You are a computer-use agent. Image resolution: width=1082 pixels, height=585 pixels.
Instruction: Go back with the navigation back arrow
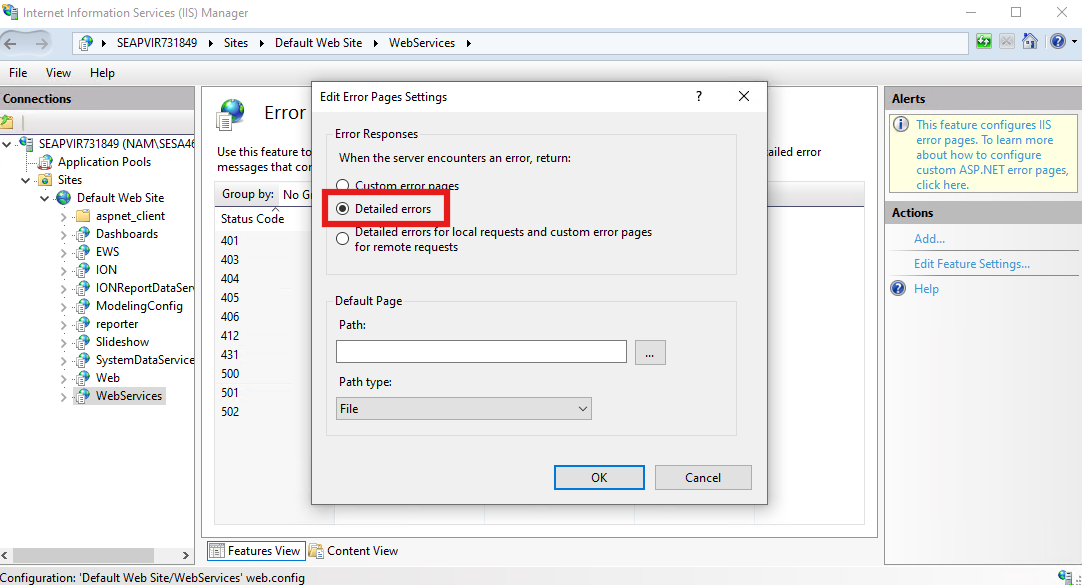[x=10, y=43]
